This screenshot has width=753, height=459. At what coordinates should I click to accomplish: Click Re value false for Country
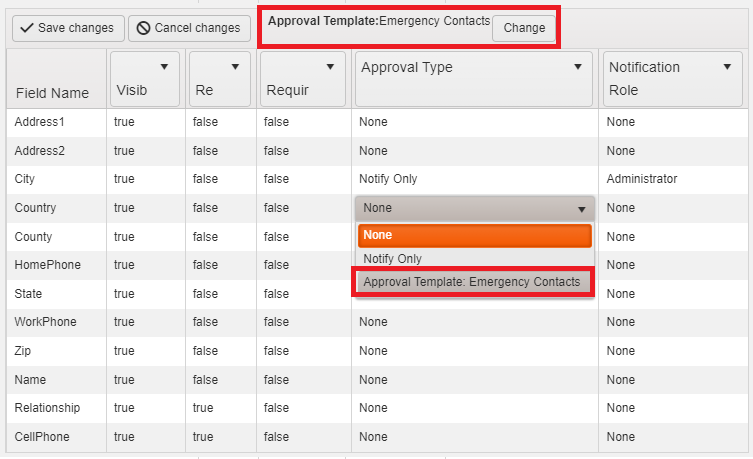click(x=205, y=208)
